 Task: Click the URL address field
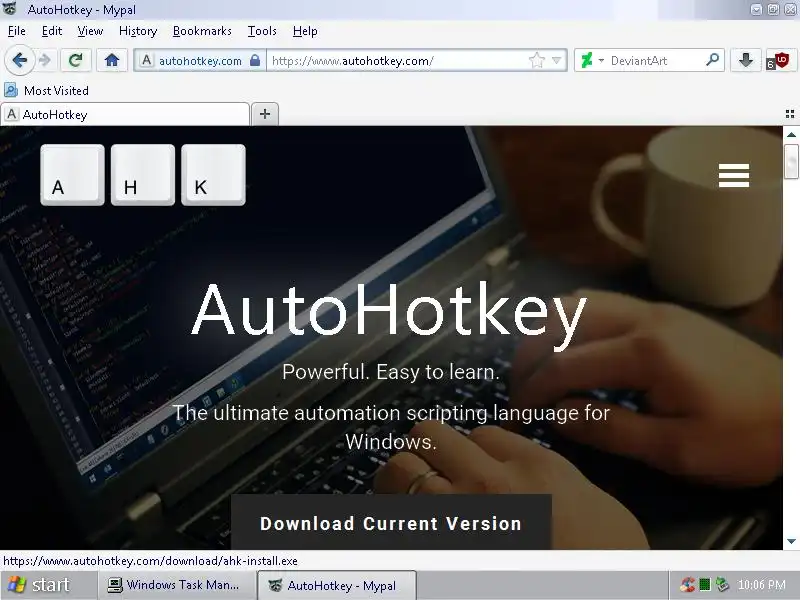coord(398,61)
